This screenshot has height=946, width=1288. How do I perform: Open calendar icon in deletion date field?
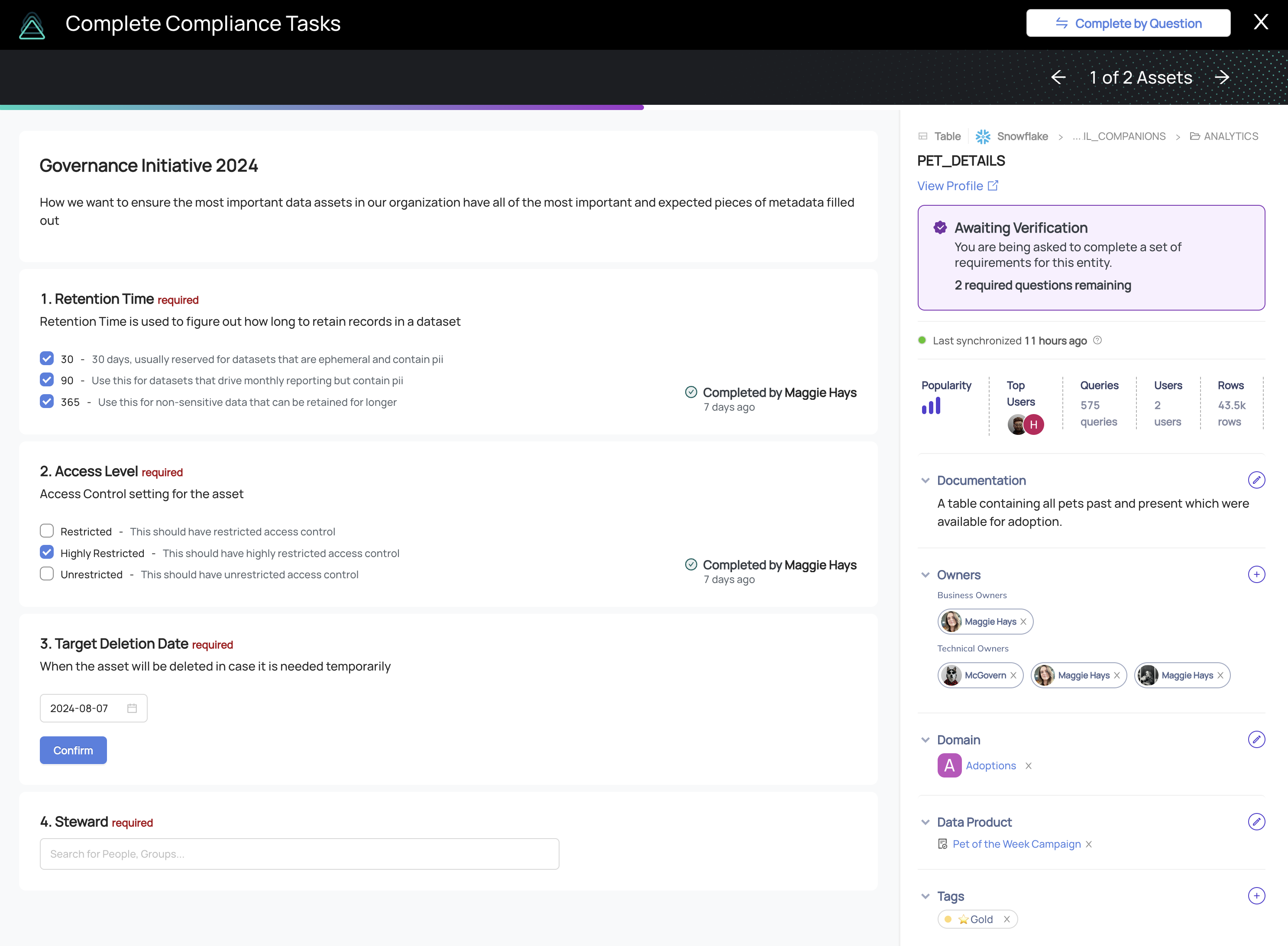pyautogui.click(x=132, y=708)
